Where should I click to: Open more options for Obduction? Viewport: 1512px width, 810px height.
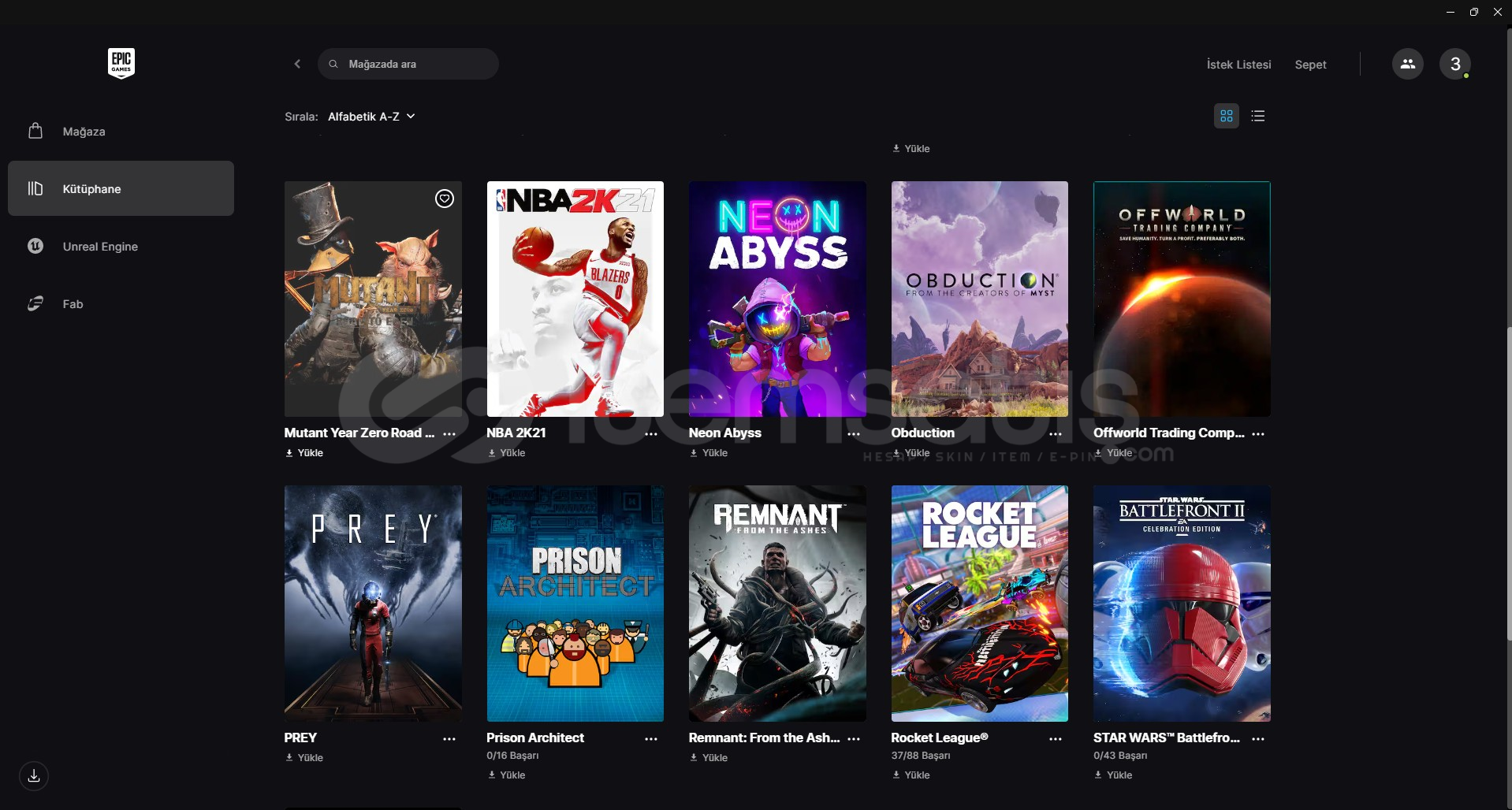[x=1056, y=433]
